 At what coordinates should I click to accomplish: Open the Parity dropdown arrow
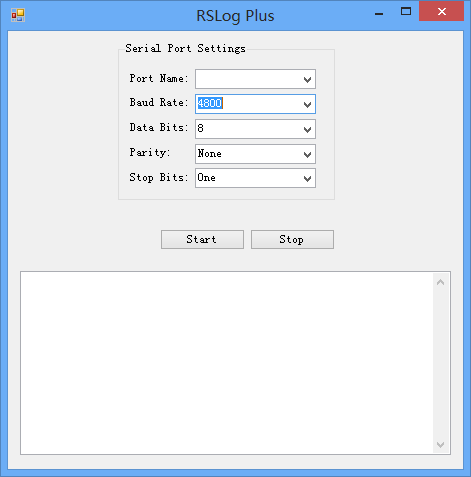[x=307, y=154]
